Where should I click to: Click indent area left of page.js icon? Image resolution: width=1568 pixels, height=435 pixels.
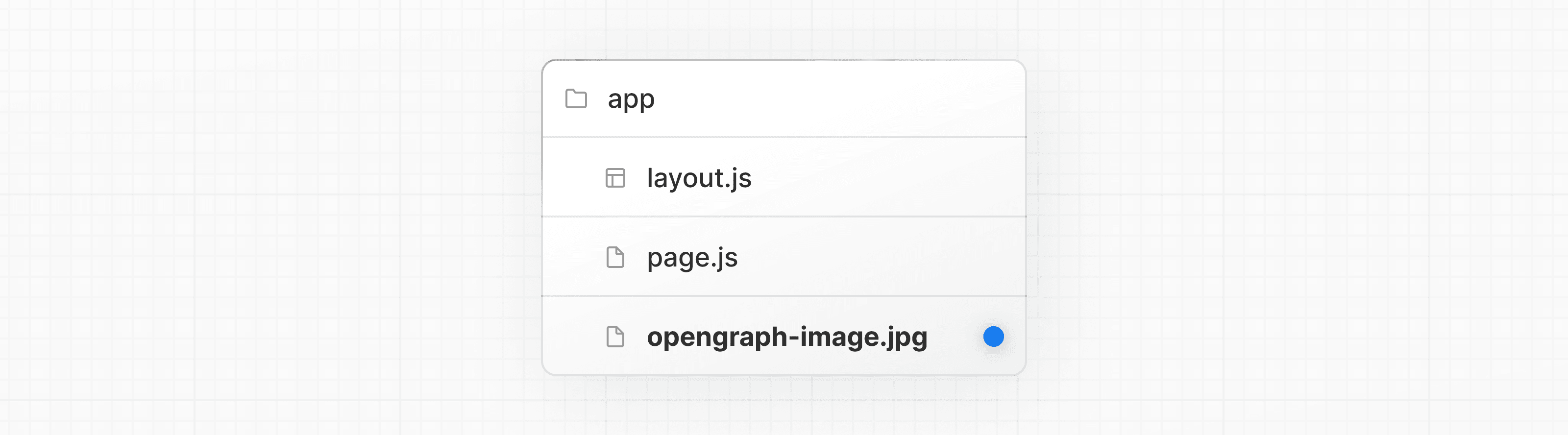572,257
